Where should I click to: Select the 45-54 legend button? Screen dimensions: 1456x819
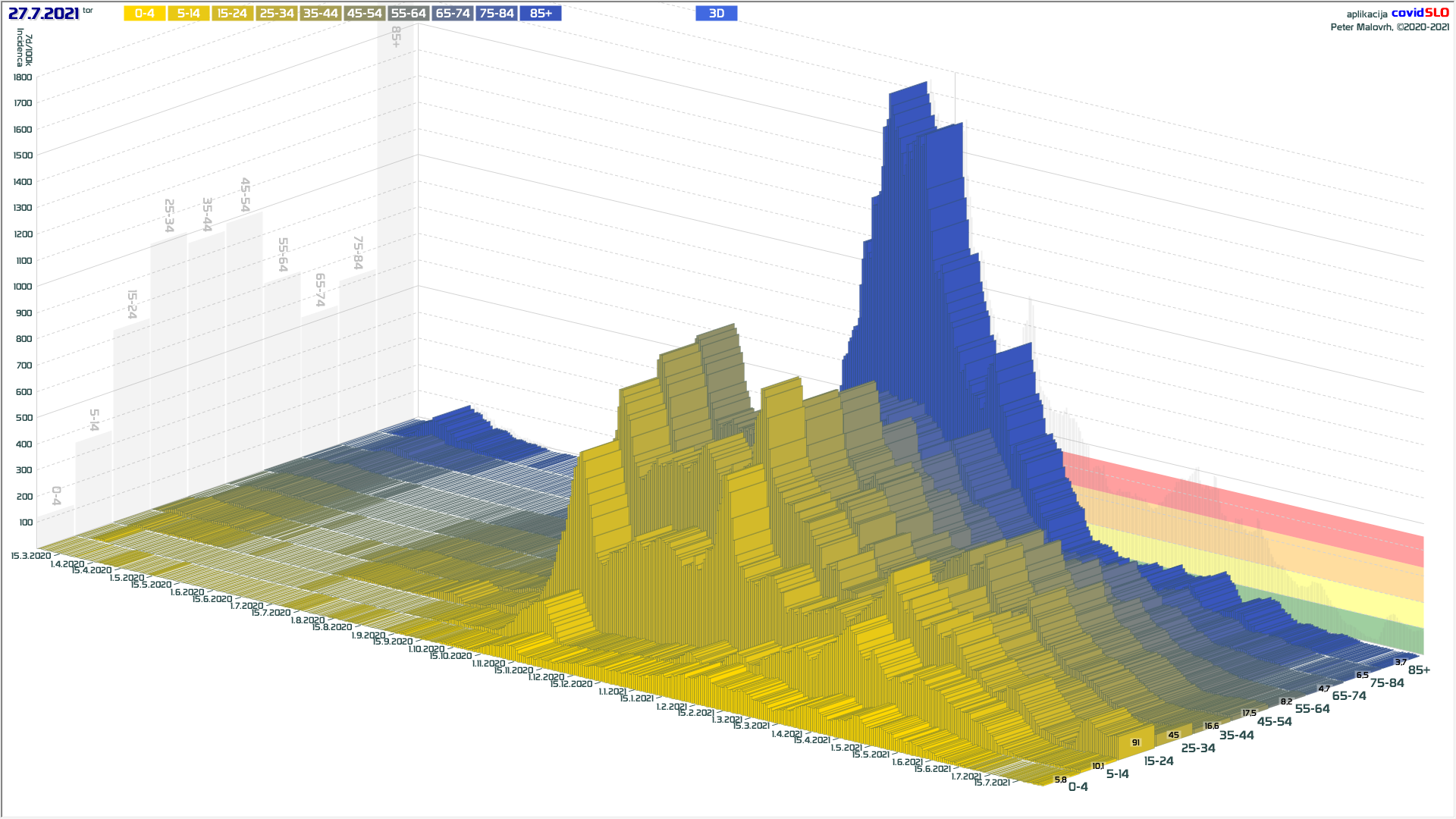(x=364, y=14)
